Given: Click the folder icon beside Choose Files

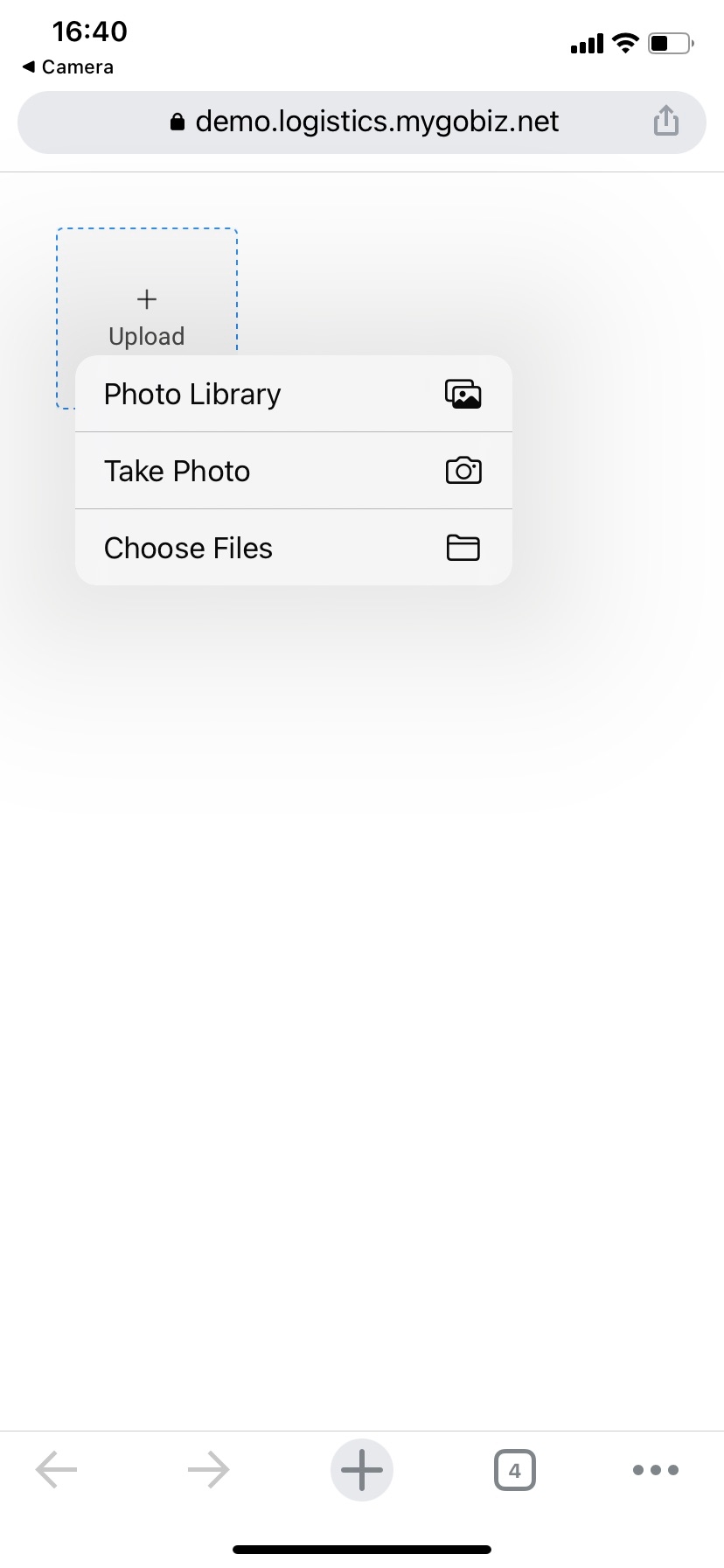Looking at the screenshot, I should pos(463,548).
